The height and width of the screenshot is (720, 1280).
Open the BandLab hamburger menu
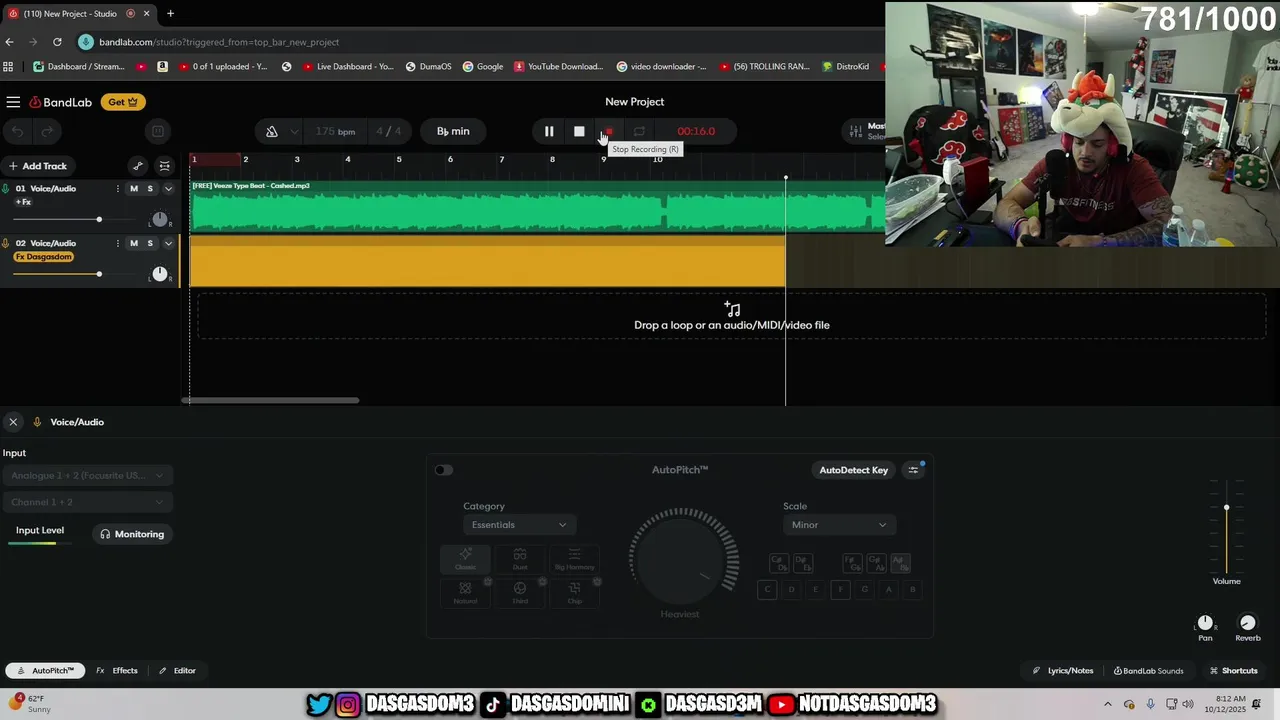tap(13, 102)
